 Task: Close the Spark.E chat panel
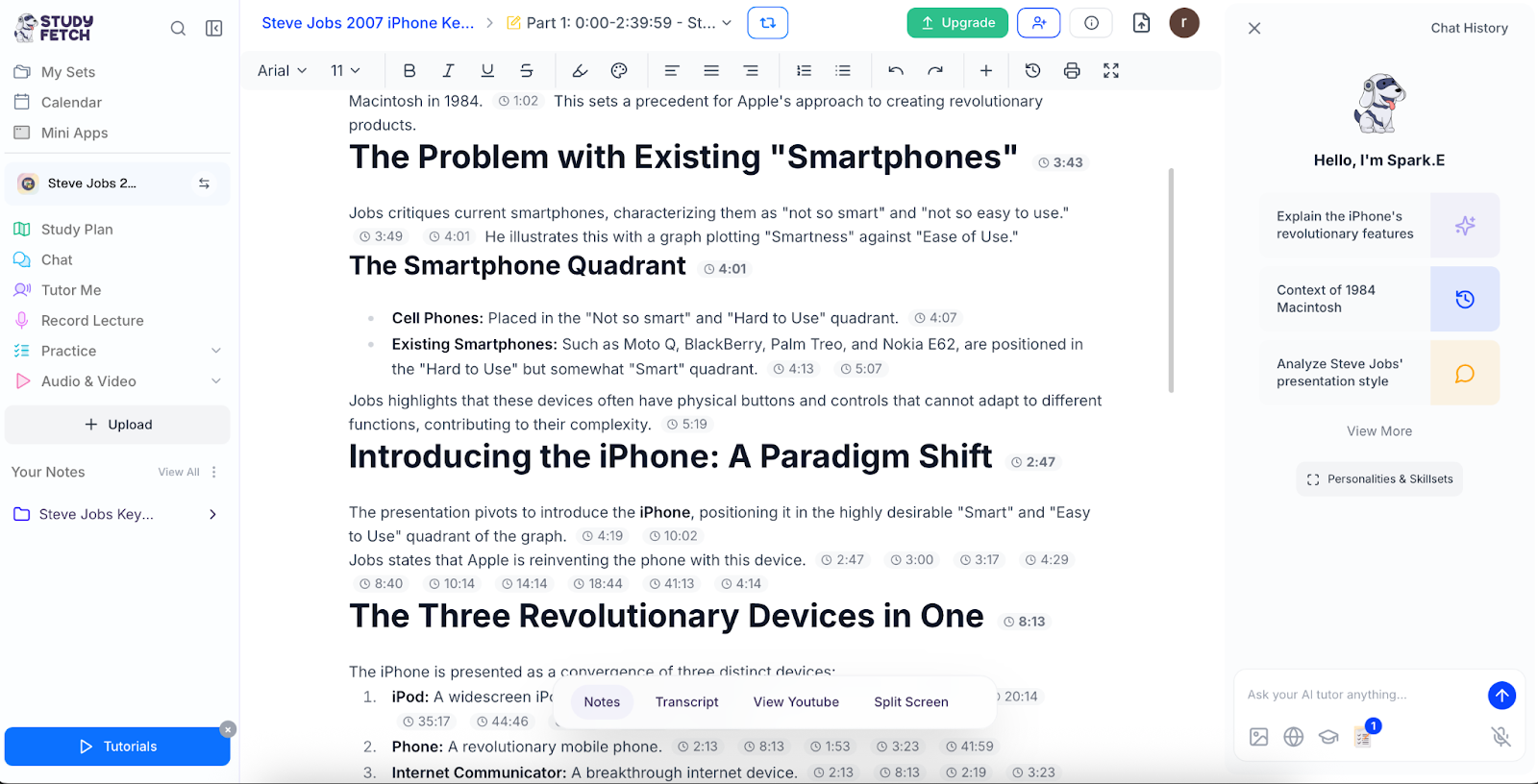(1254, 29)
